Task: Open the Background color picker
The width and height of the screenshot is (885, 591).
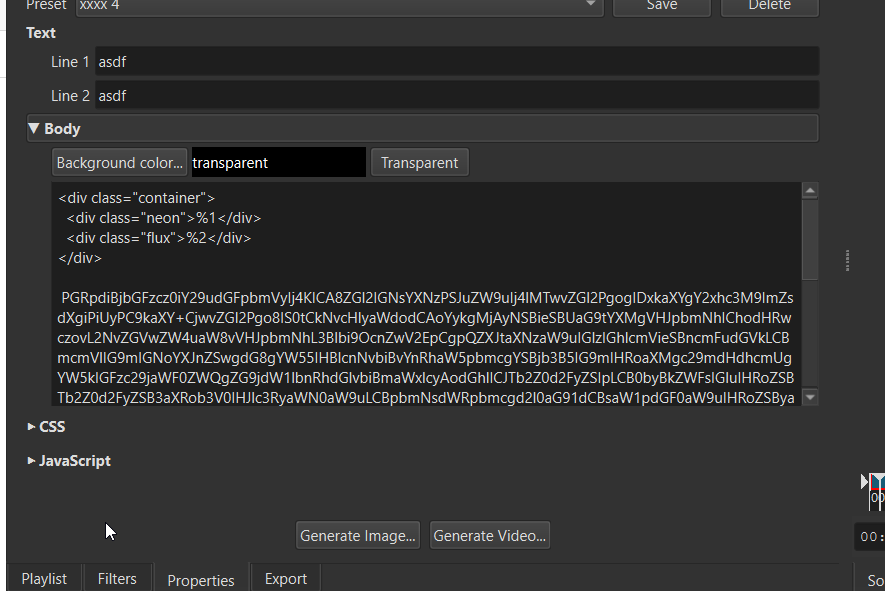Action: pos(120,163)
